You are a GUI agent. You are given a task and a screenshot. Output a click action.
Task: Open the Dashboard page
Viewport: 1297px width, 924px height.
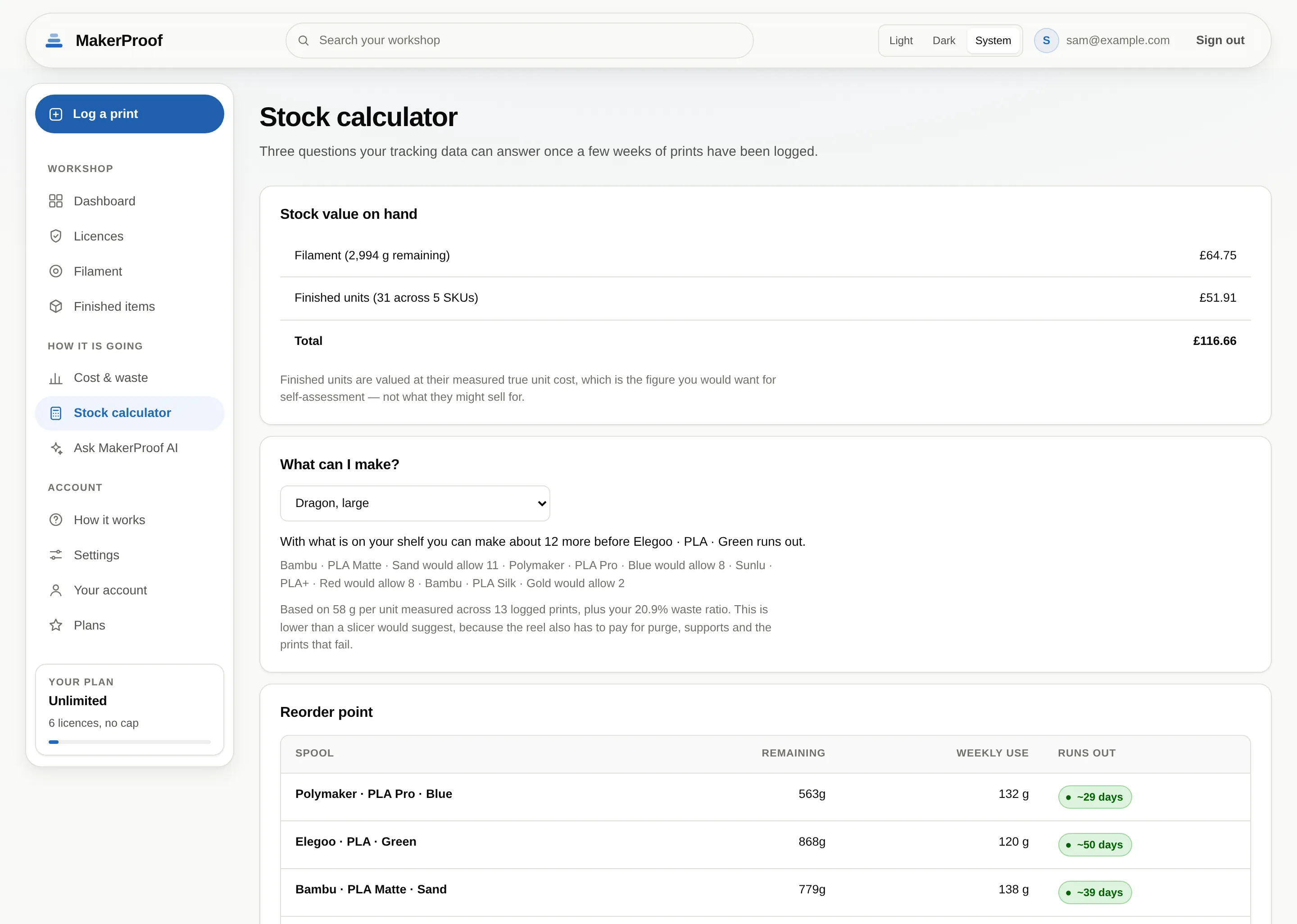pos(130,201)
